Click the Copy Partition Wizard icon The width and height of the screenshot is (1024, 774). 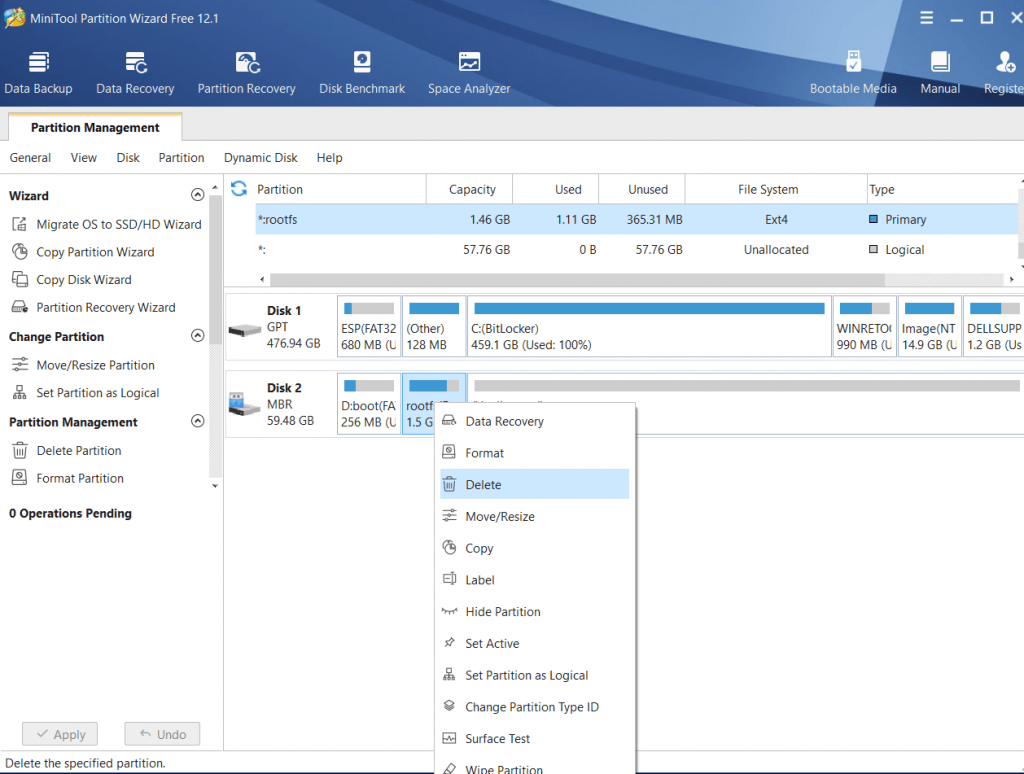20,251
